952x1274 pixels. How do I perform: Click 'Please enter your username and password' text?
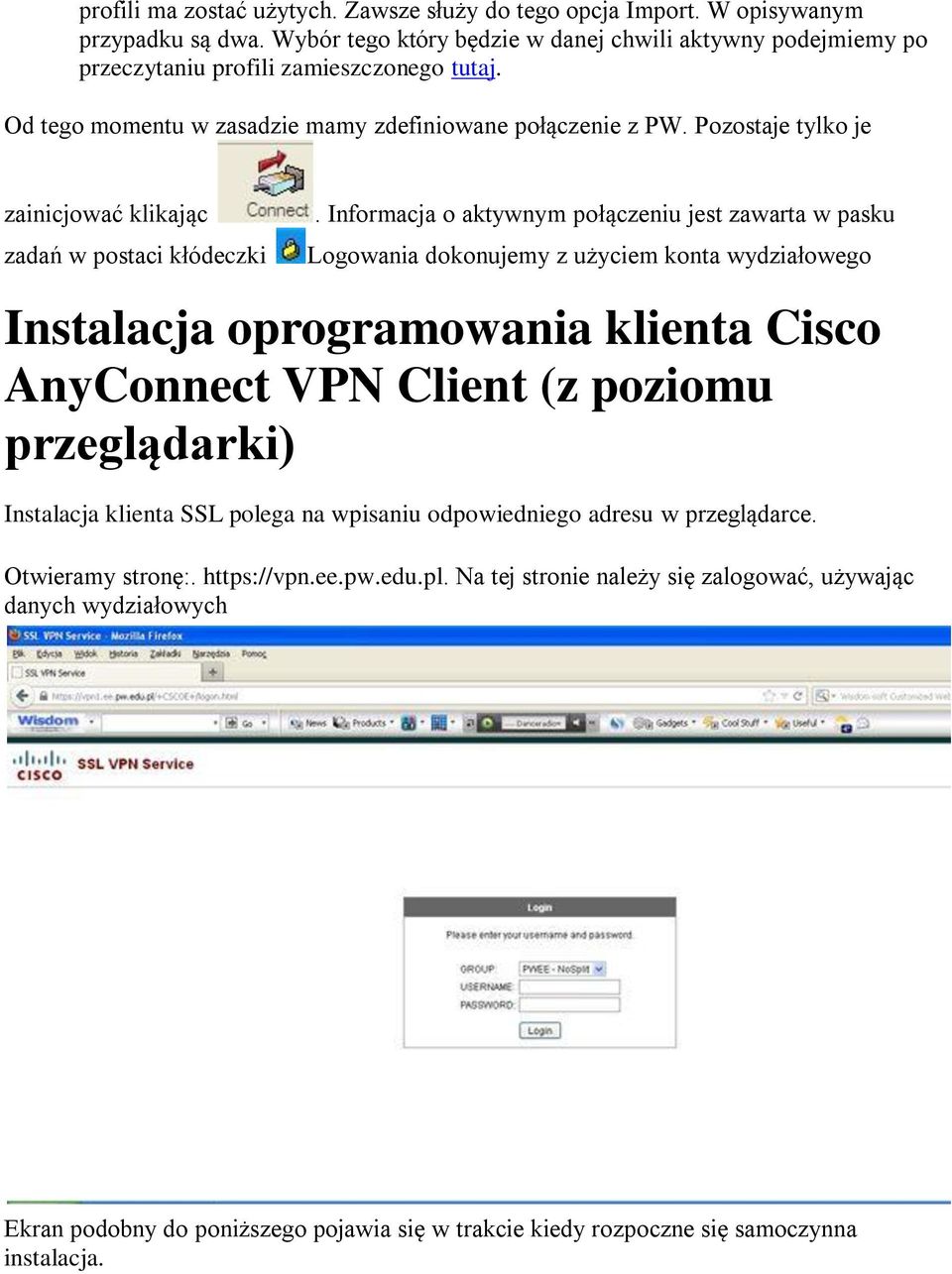tap(539, 935)
